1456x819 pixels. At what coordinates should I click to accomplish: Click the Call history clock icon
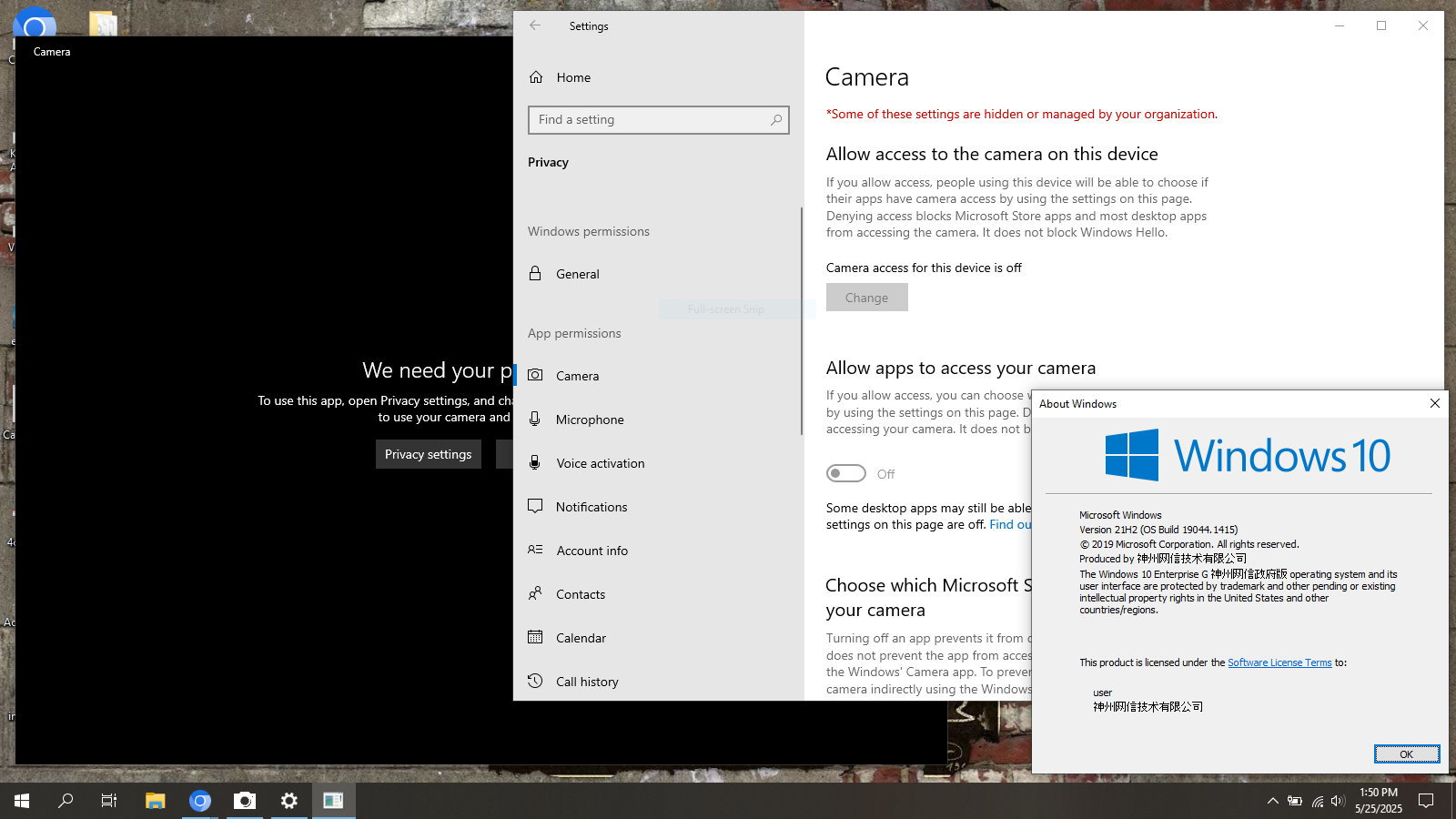pos(535,681)
